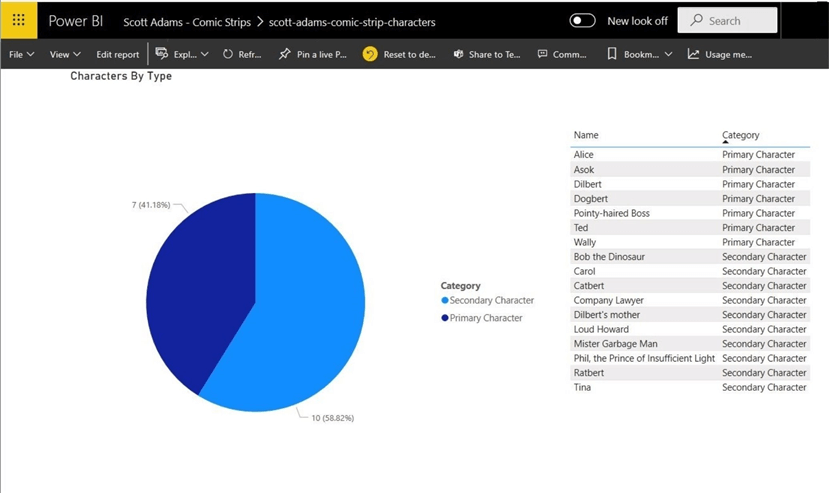The width and height of the screenshot is (829, 493).
Task: Click the Share to Teams icon
Action: point(458,54)
